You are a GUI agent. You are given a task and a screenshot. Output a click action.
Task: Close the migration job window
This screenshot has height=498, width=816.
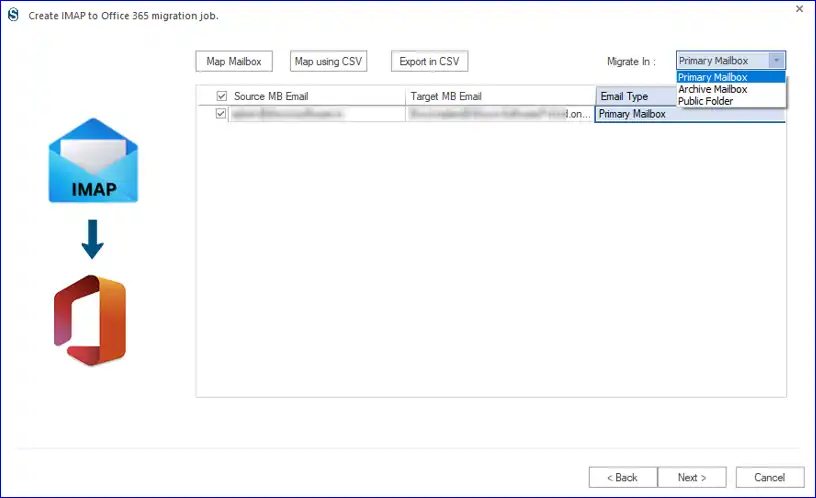[800, 9]
